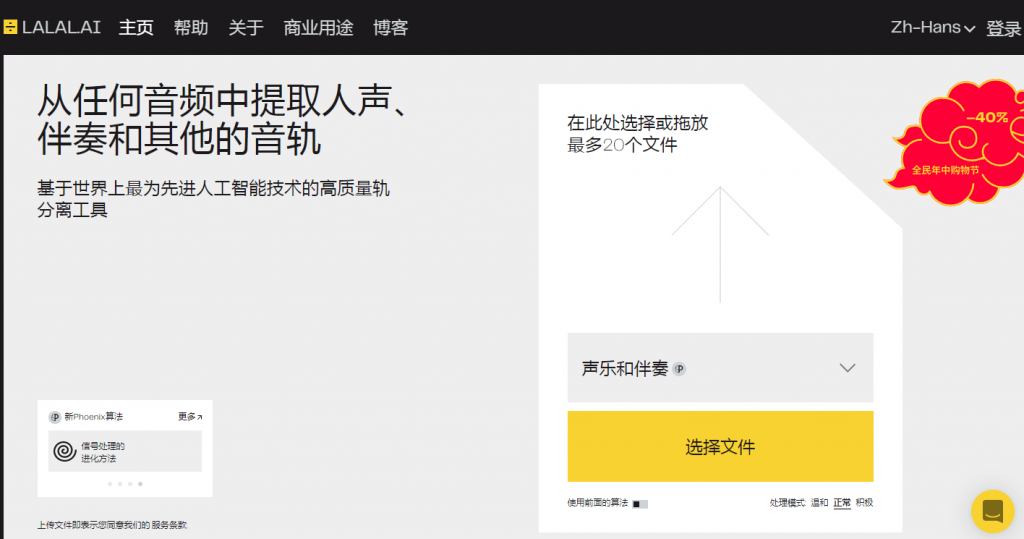1024x539 pixels.
Task: Select the fourth carousel dot in Phoenix card
Action: (x=140, y=484)
